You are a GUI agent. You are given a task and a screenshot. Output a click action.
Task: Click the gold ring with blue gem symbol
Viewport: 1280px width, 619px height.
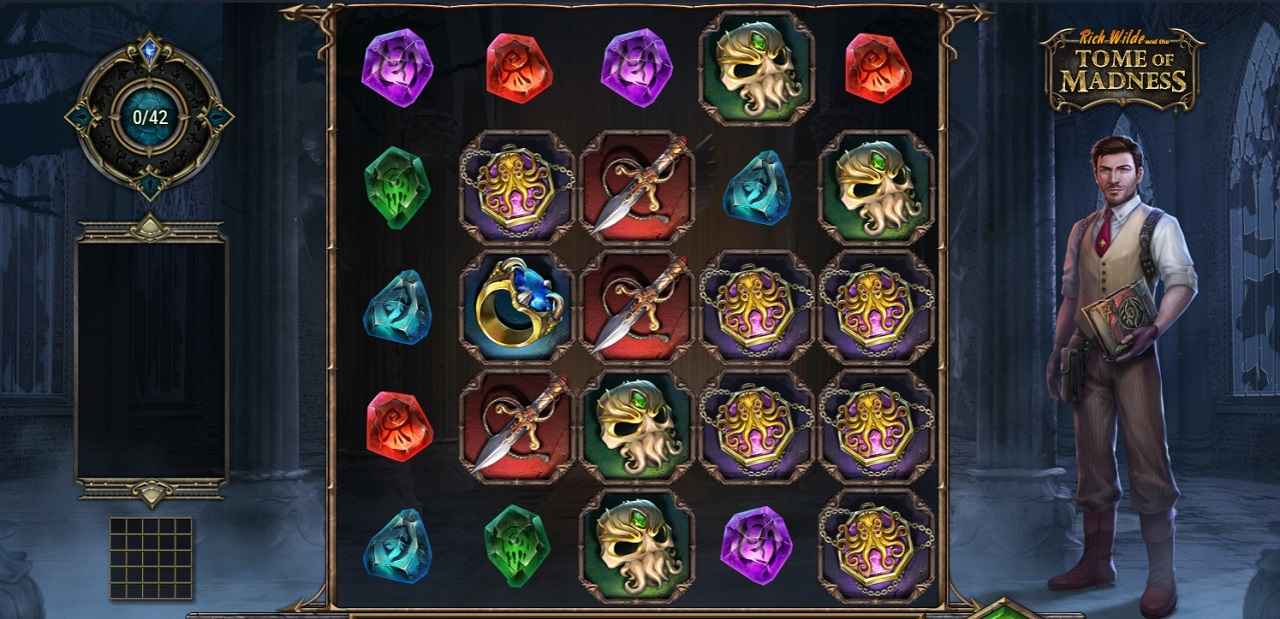tap(517, 307)
